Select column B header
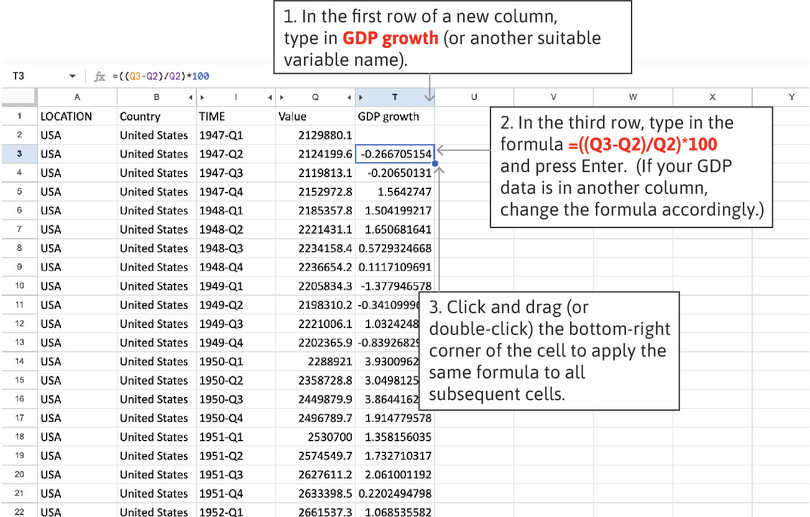The image size is (810, 517). point(157,97)
